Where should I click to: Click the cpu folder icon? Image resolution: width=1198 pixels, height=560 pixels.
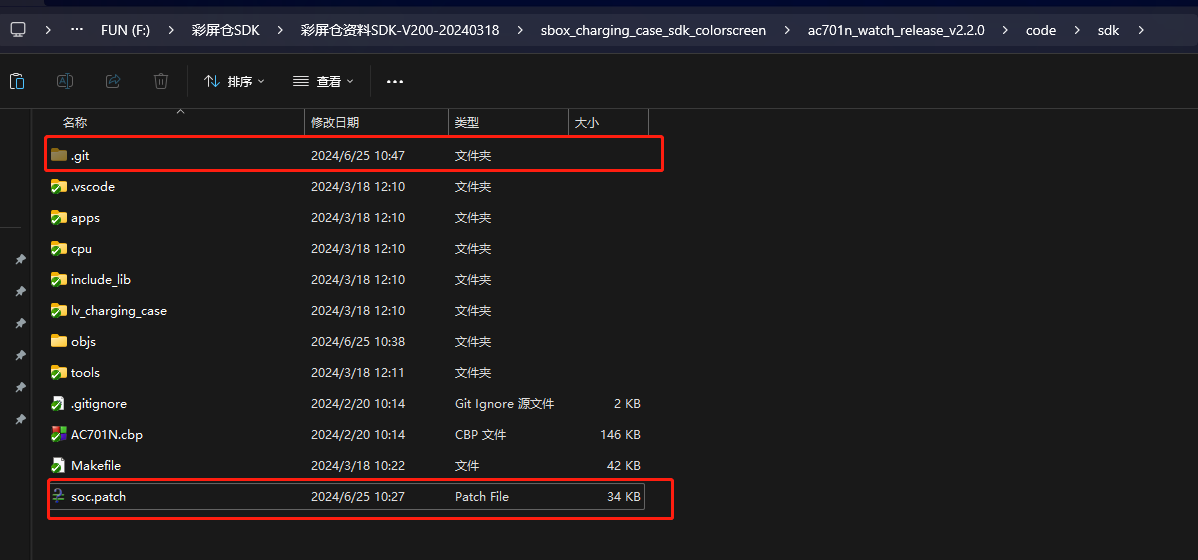point(59,248)
